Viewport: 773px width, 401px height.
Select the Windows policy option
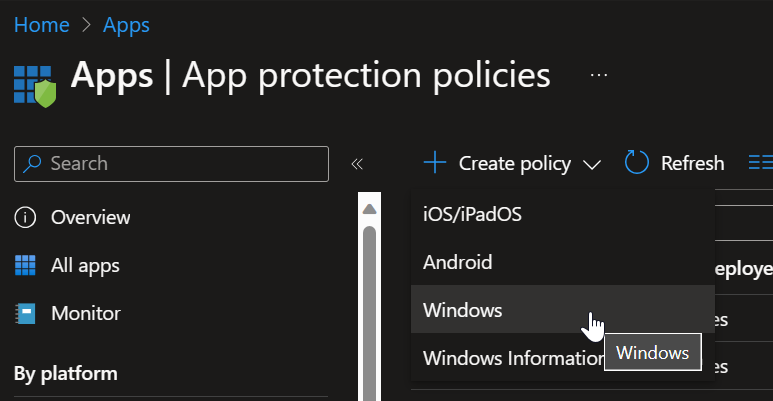(x=462, y=310)
